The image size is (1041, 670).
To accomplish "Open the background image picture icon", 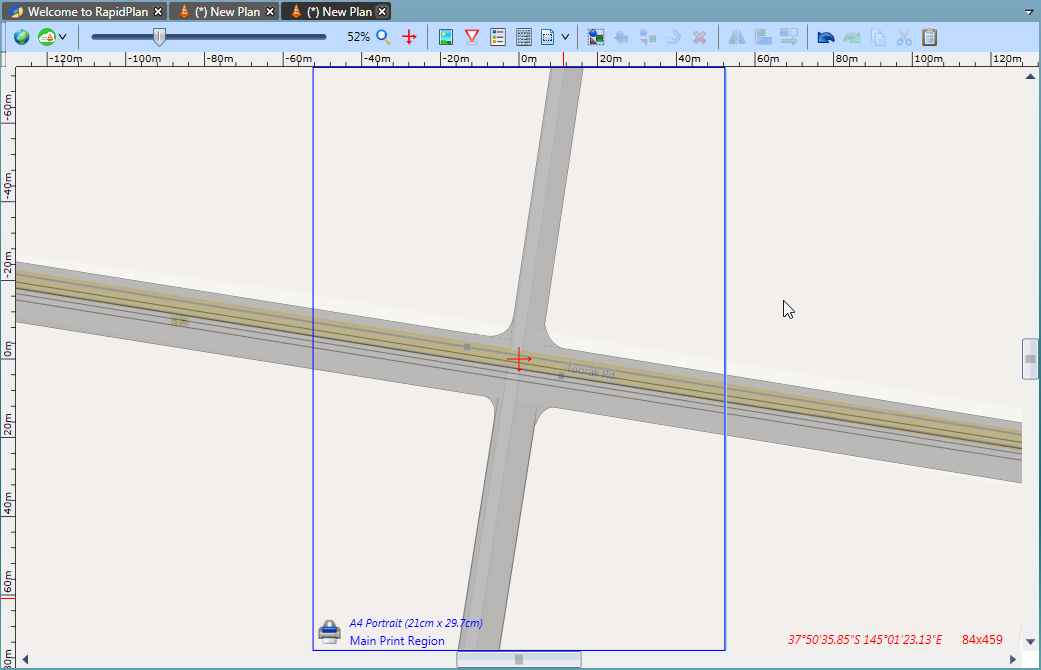I will pos(445,37).
